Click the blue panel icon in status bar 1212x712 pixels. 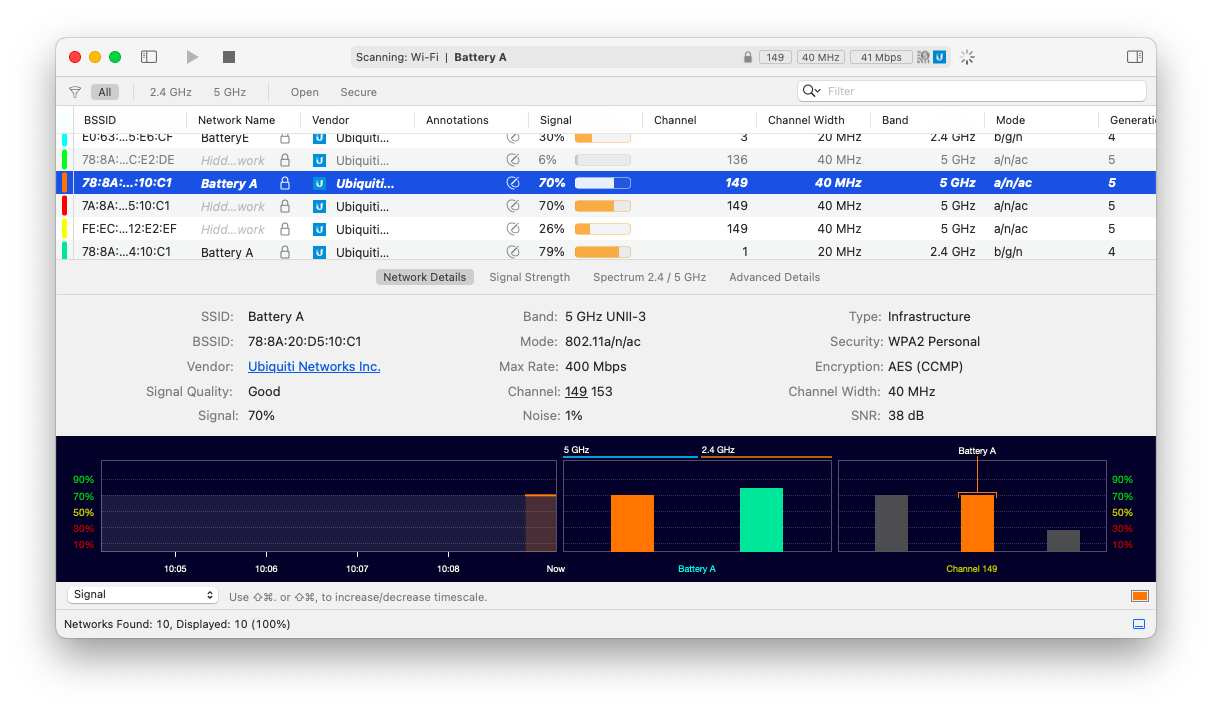tap(1139, 624)
